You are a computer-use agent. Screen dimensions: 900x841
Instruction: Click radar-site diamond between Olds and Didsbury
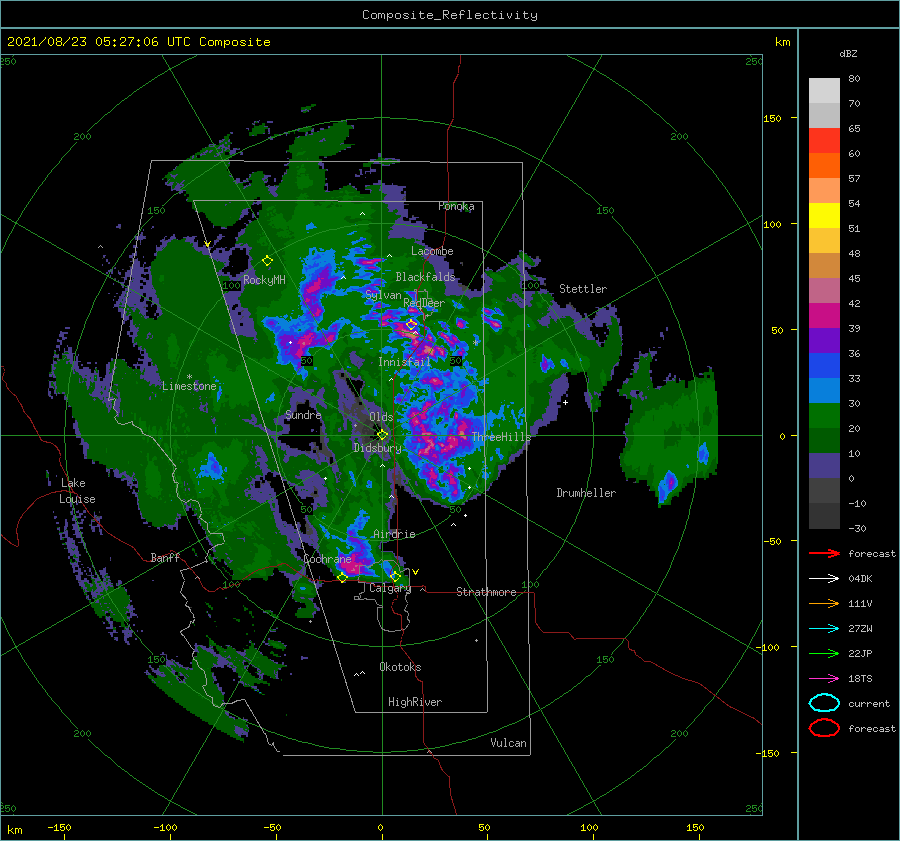click(382, 435)
